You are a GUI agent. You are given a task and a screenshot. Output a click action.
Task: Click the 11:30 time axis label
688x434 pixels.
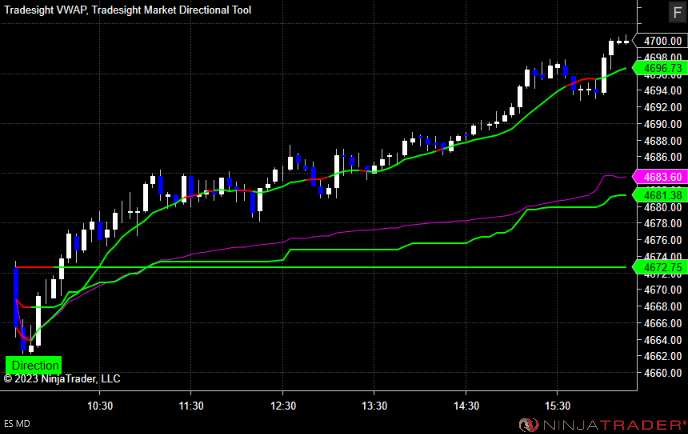tap(191, 406)
